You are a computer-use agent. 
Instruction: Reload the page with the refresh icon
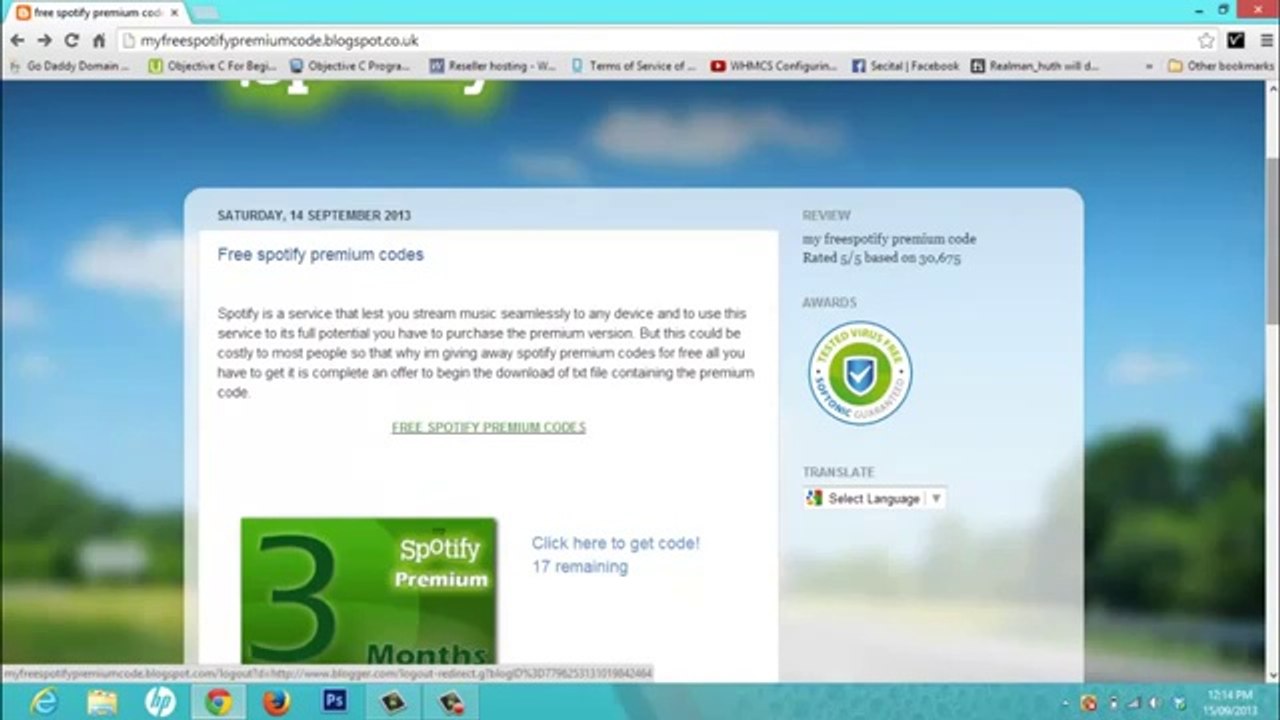point(71,41)
